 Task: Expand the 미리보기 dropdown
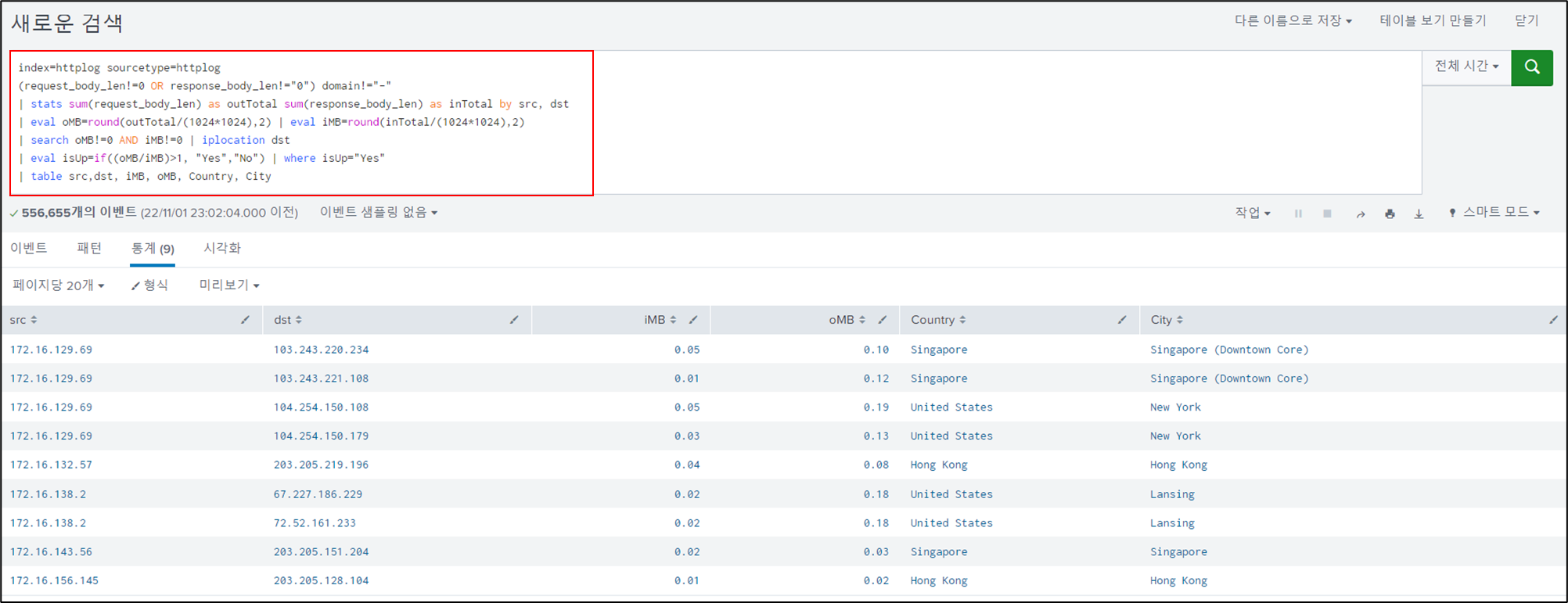(229, 285)
